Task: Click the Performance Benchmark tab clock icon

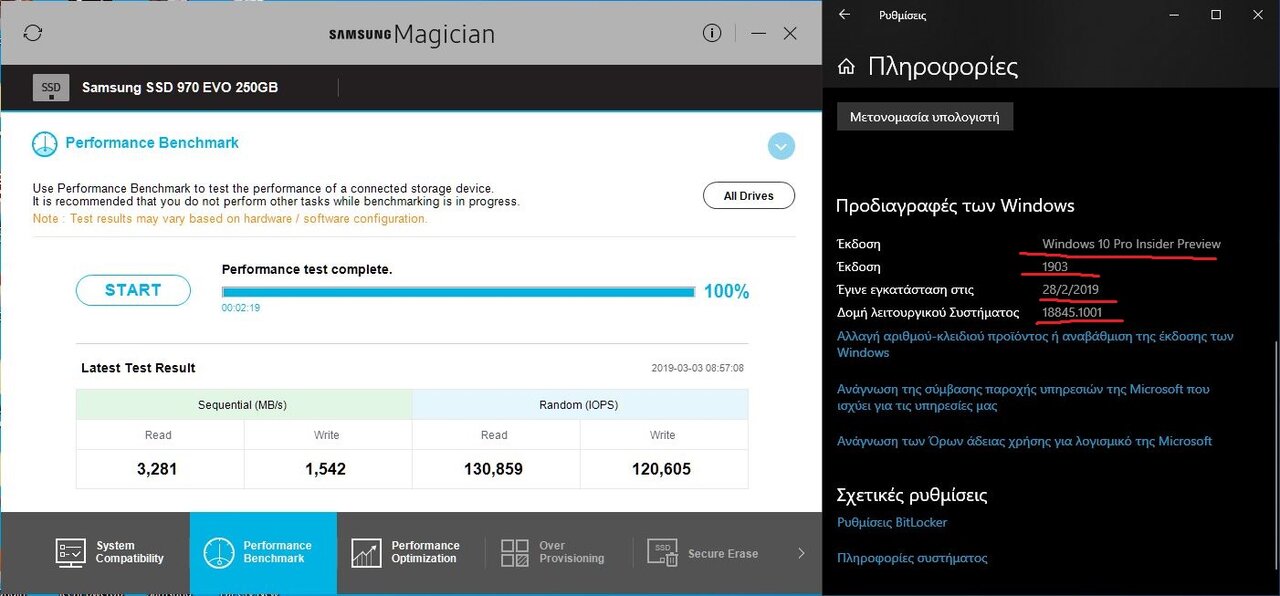Action: click(219, 553)
